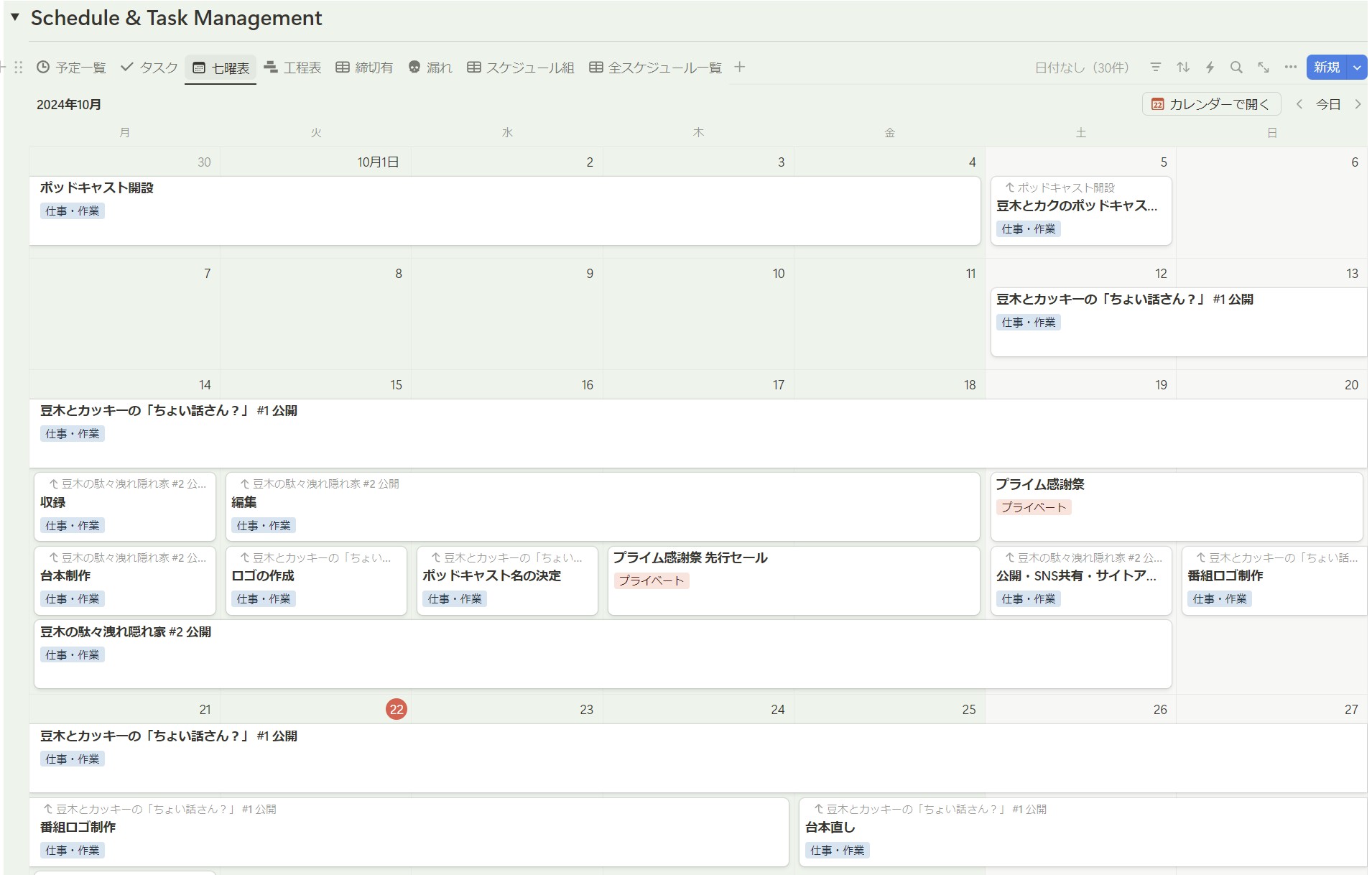Open the three-dot more options menu
The height and width of the screenshot is (875, 1372).
1291,68
